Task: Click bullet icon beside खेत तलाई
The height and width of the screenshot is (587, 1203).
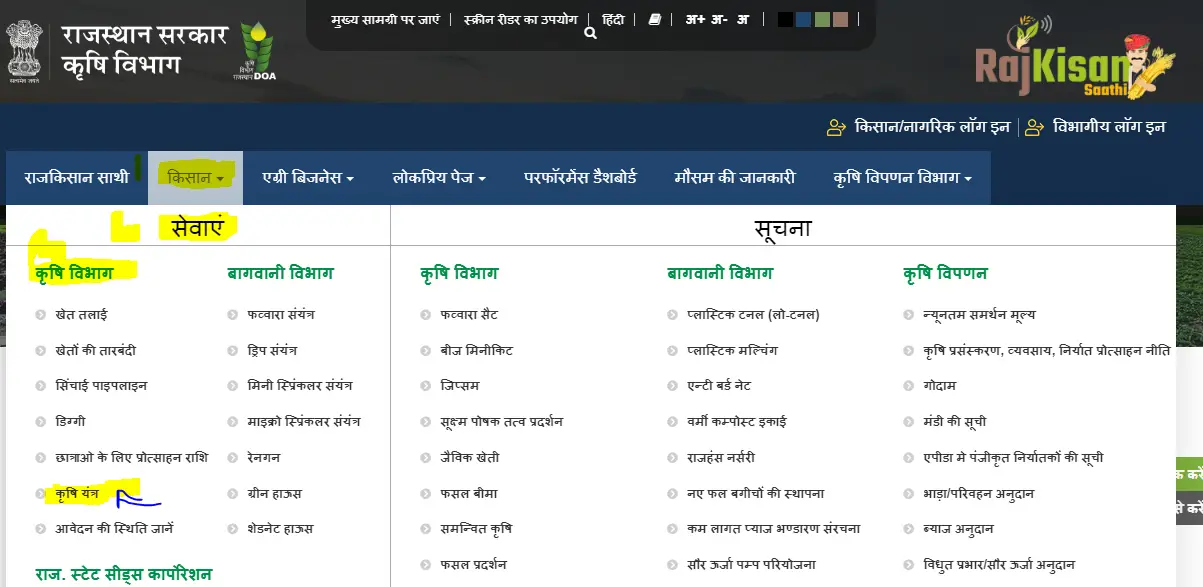Action: click(40, 315)
